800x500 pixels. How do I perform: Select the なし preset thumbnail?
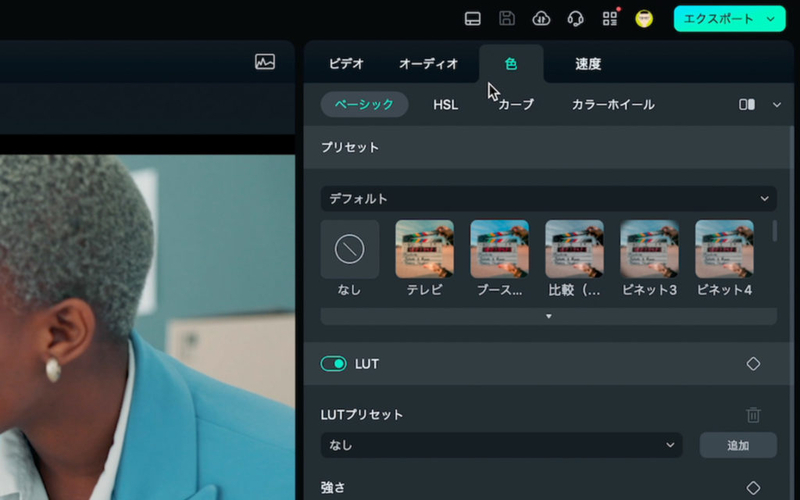click(349, 249)
